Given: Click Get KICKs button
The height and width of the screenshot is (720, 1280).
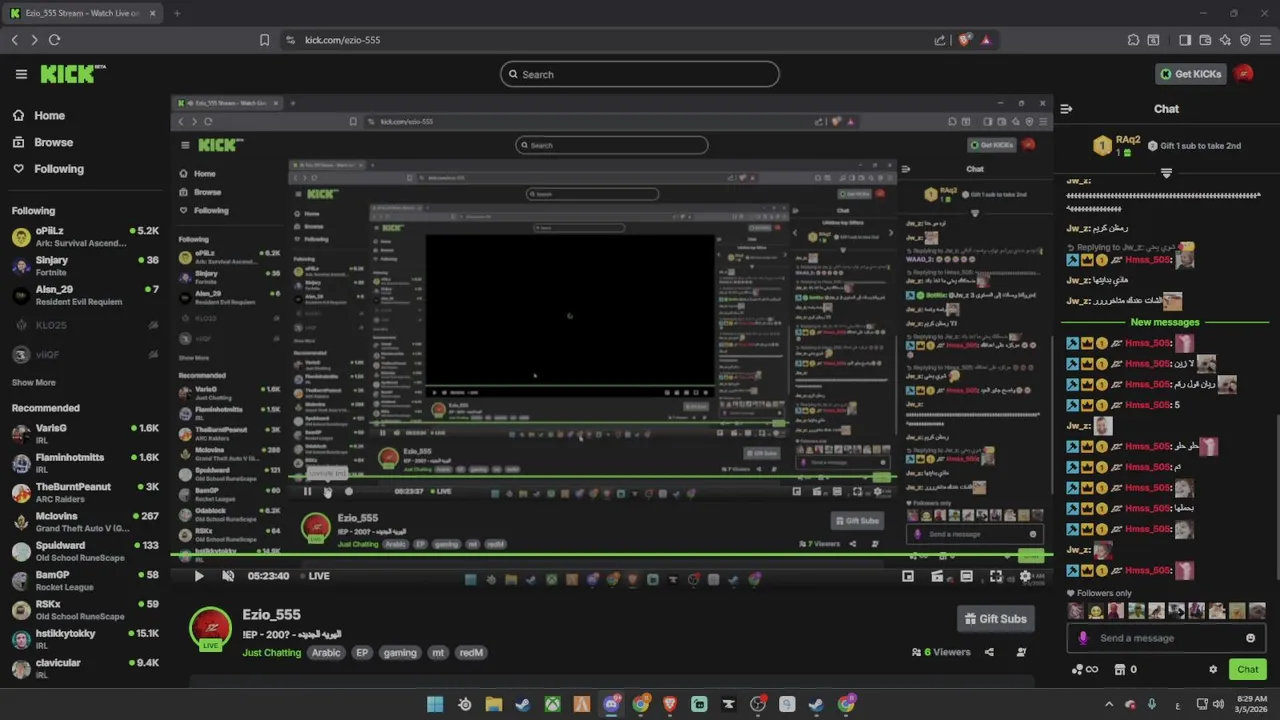Looking at the screenshot, I should point(1190,74).
